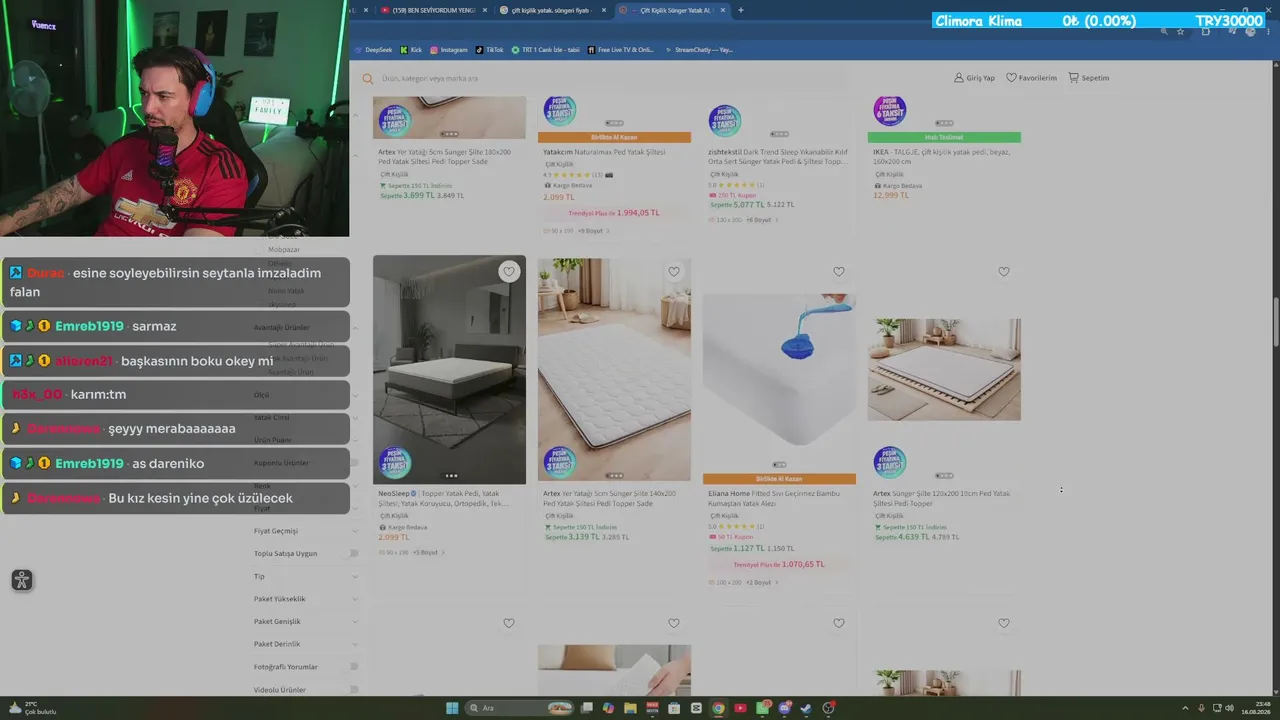Open Eliana Home Fitted Alez product title

[x=775, y=498]
